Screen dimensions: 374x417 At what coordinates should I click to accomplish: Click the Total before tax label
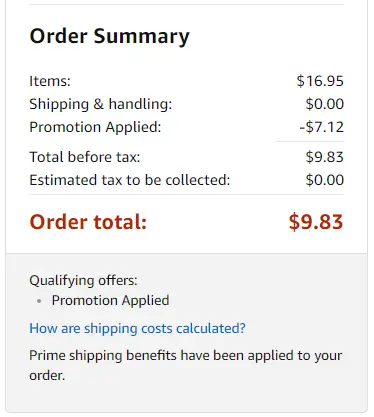[x=85, y=157]
